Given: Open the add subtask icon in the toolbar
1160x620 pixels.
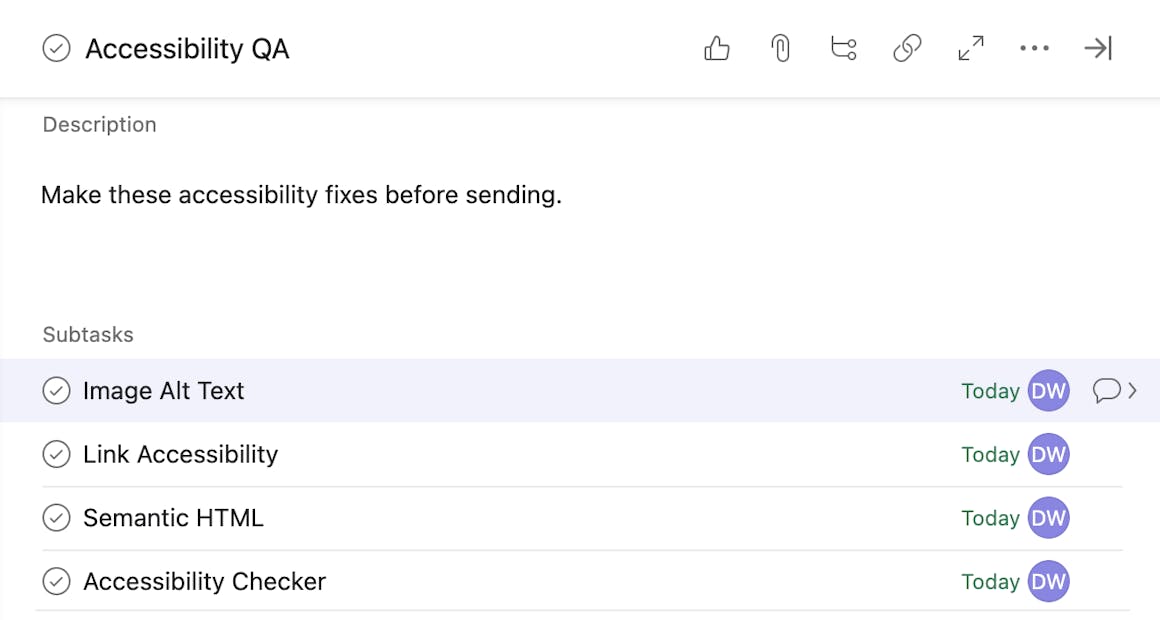Looking at the screenshot, I should point(843,48).
